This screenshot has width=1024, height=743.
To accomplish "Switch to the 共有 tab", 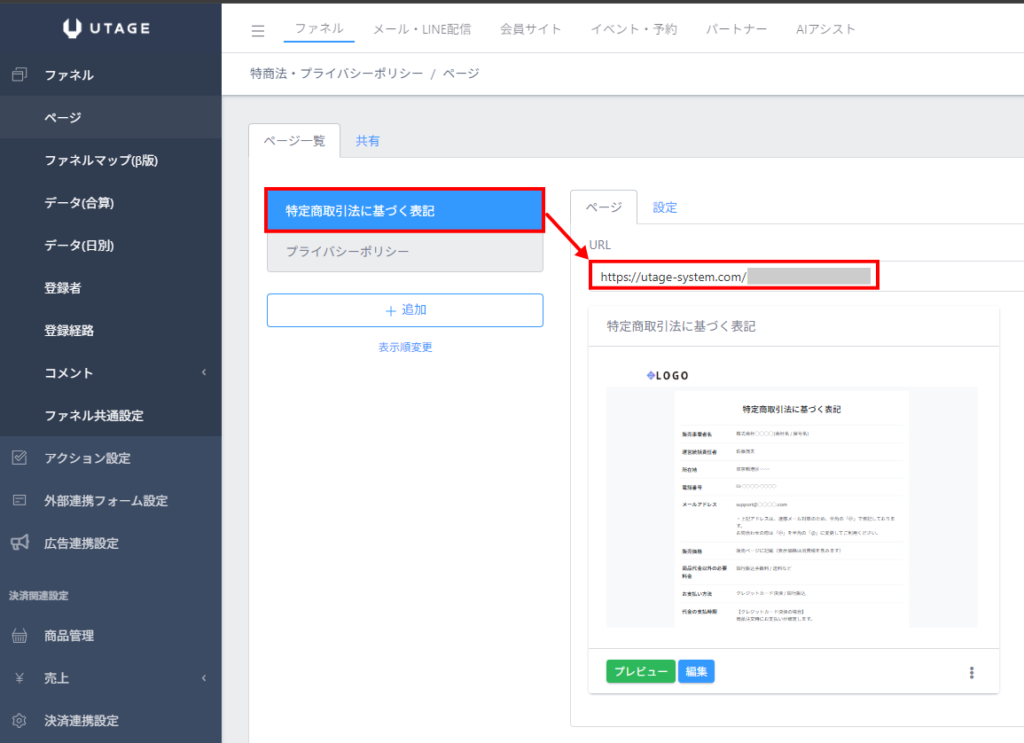I will tap(368, 141).
